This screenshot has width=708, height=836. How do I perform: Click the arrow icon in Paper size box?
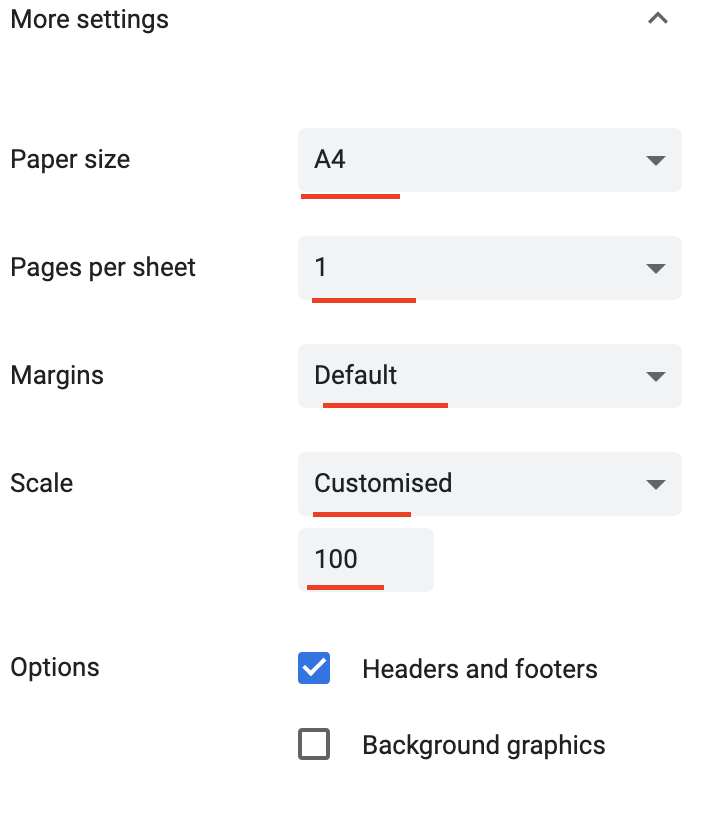(656, 160)
